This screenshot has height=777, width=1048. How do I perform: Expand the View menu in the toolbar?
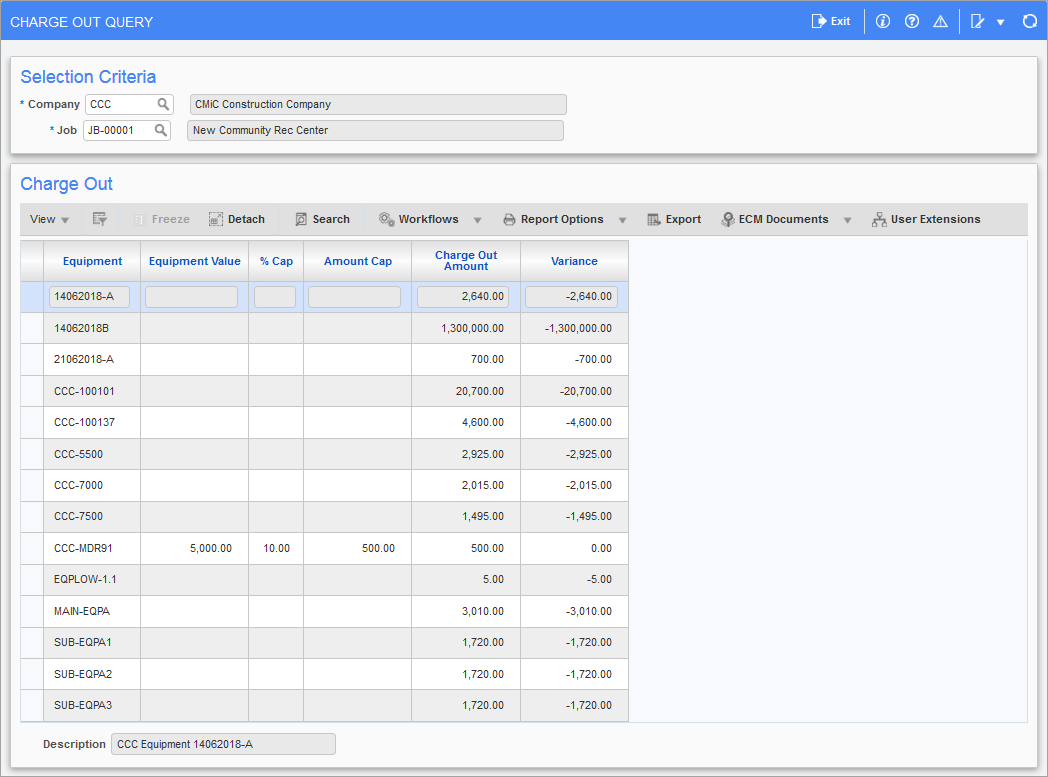(48, 219)
